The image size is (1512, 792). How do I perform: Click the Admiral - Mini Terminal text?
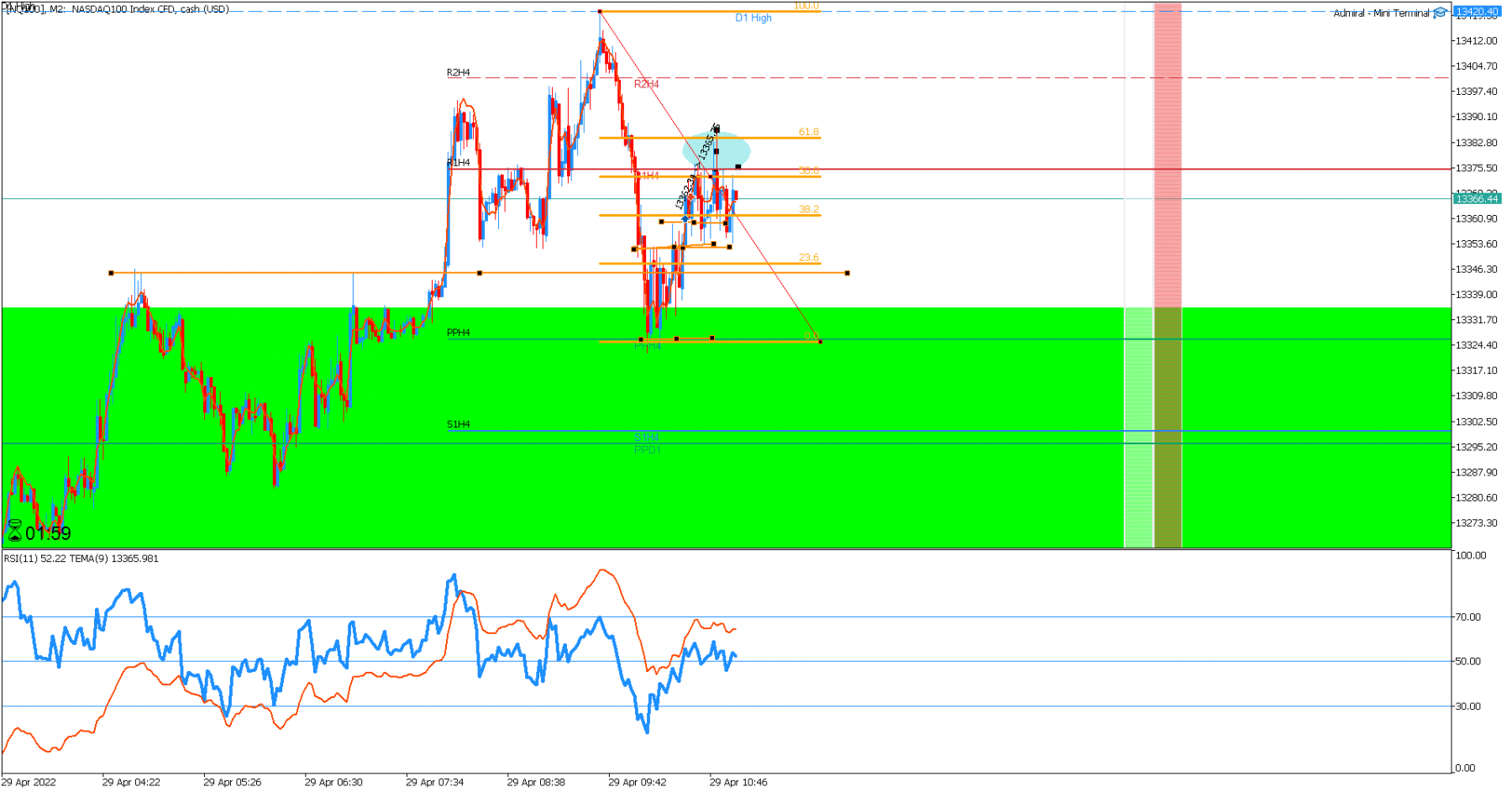click(x=1381, y=13)
